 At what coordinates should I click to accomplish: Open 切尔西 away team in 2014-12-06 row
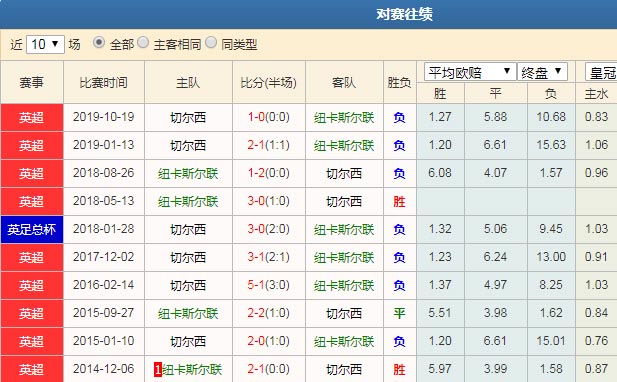344,369
